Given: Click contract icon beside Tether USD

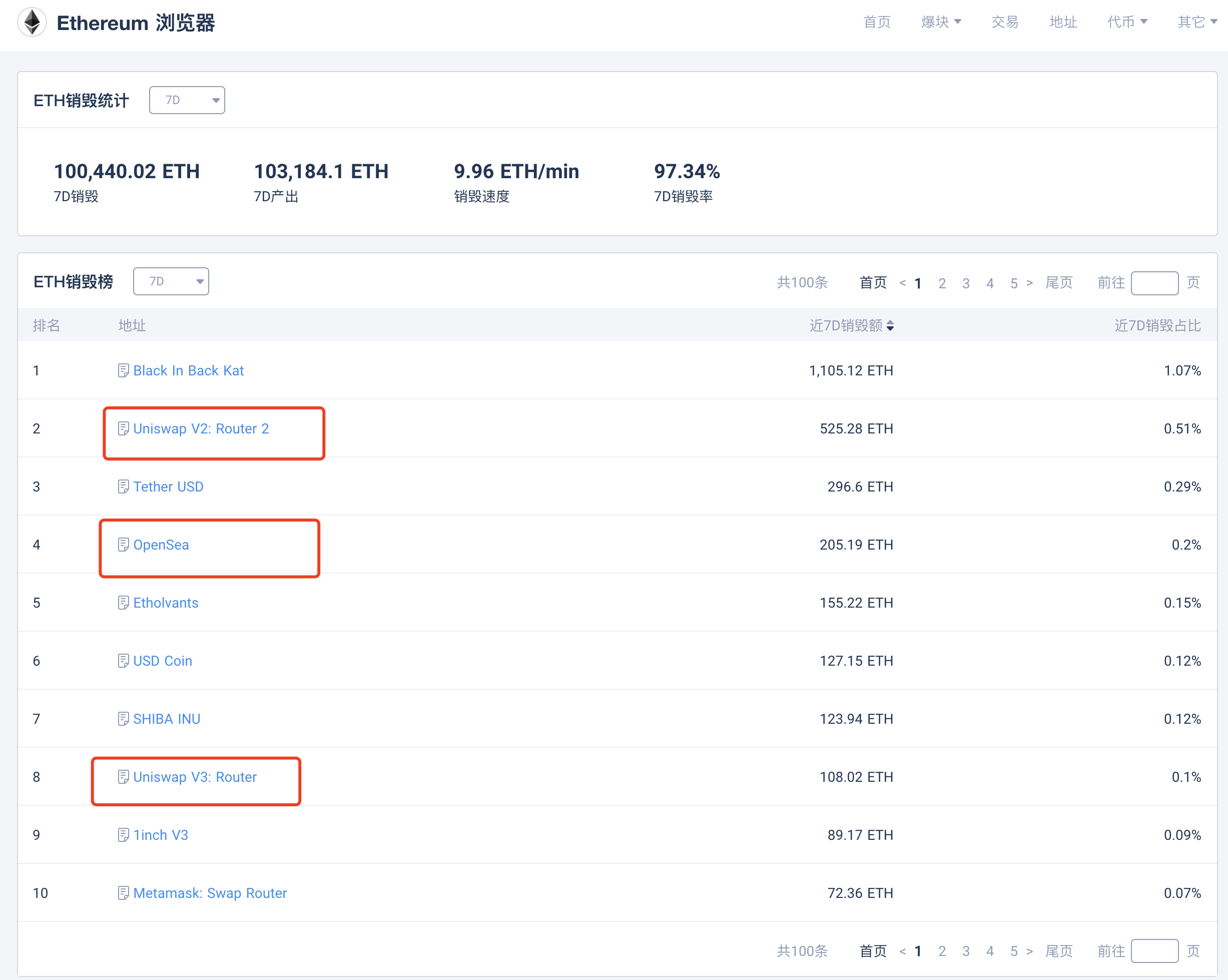Looking at the screenshot, I should 123,487.
